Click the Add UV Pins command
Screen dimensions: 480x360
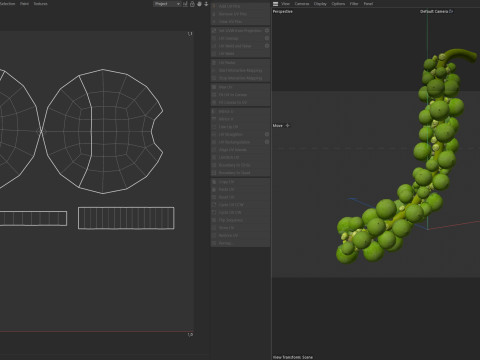[240, 6]
